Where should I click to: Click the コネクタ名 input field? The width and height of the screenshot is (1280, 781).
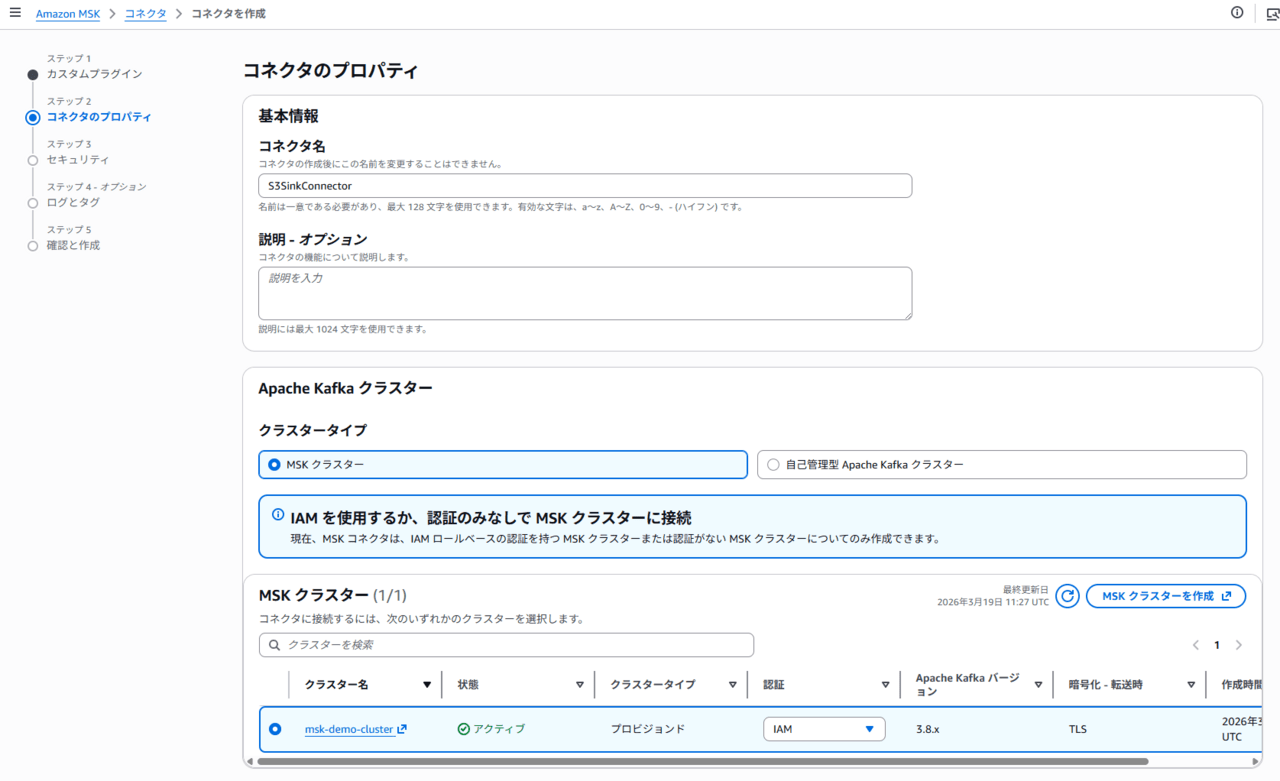584,186
